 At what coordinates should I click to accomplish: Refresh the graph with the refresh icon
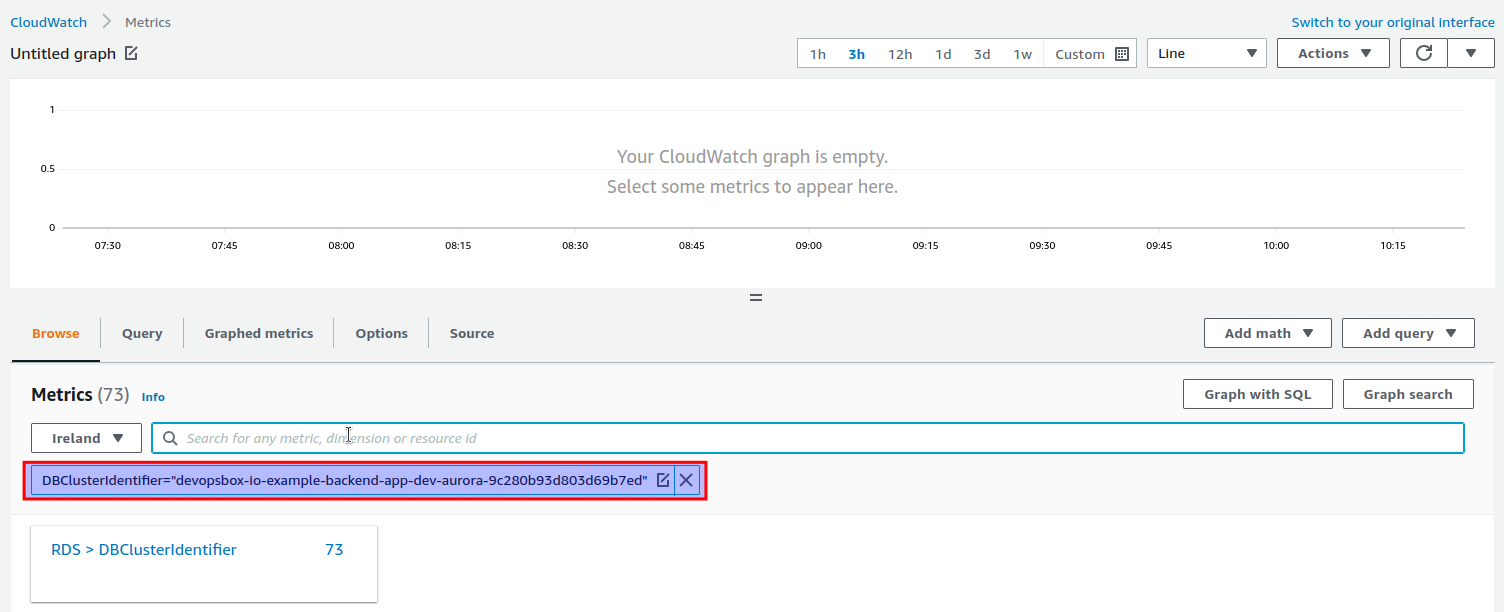click(1423, 53)
